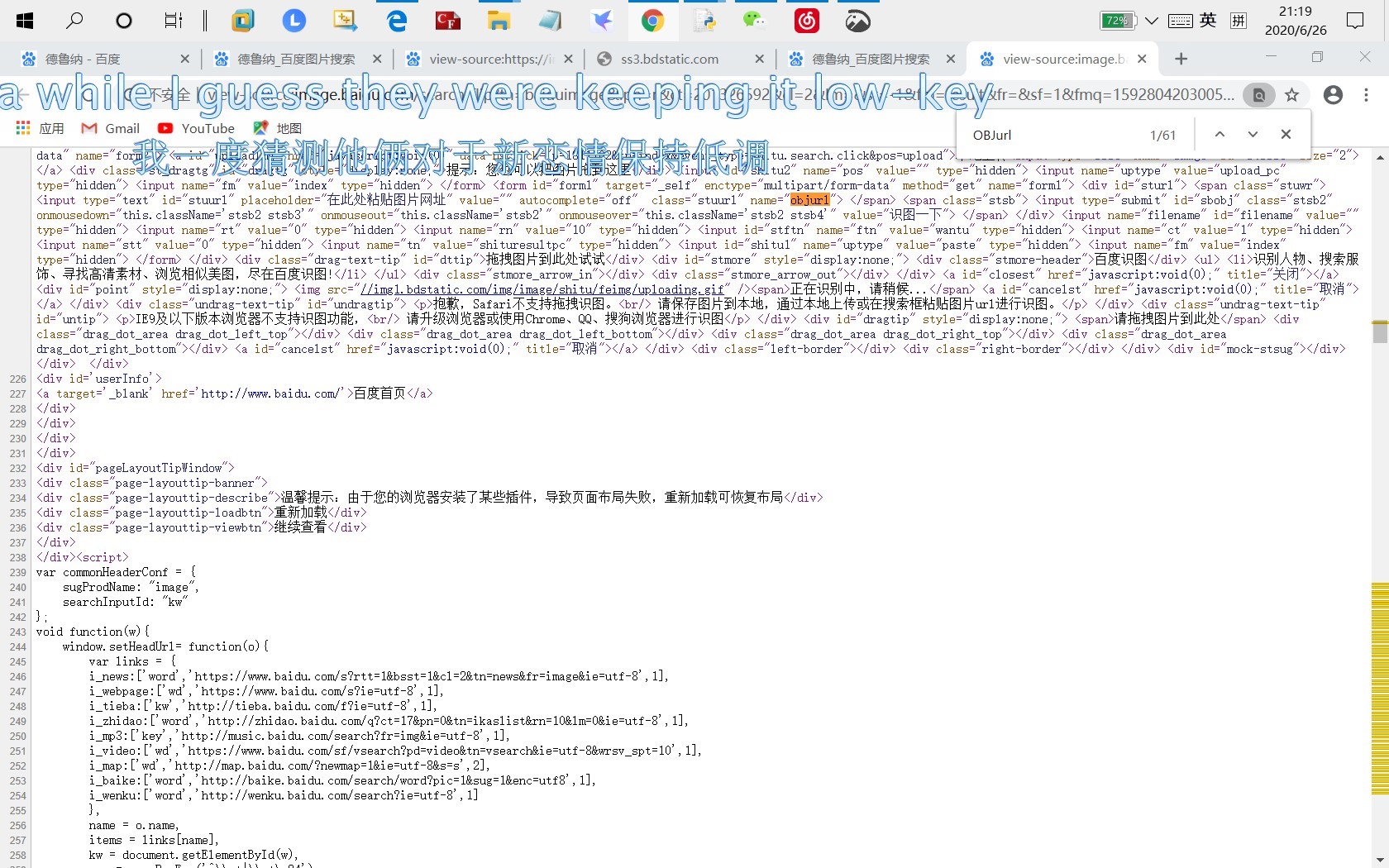The image size is (1389, 868).
Task: Open the Apps (应用) bookmark shortcut
Action: pos(40,128)
